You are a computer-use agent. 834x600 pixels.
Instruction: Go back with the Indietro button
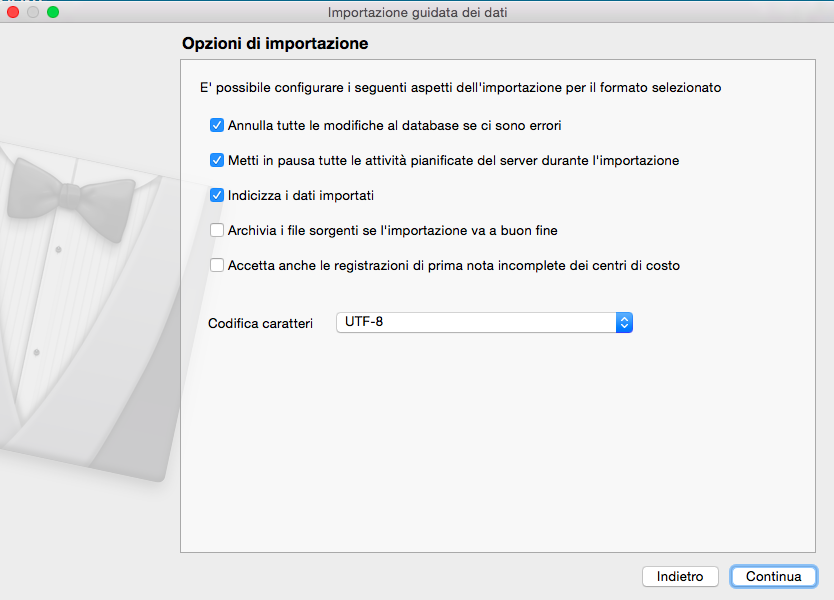(x=680, y=577)
